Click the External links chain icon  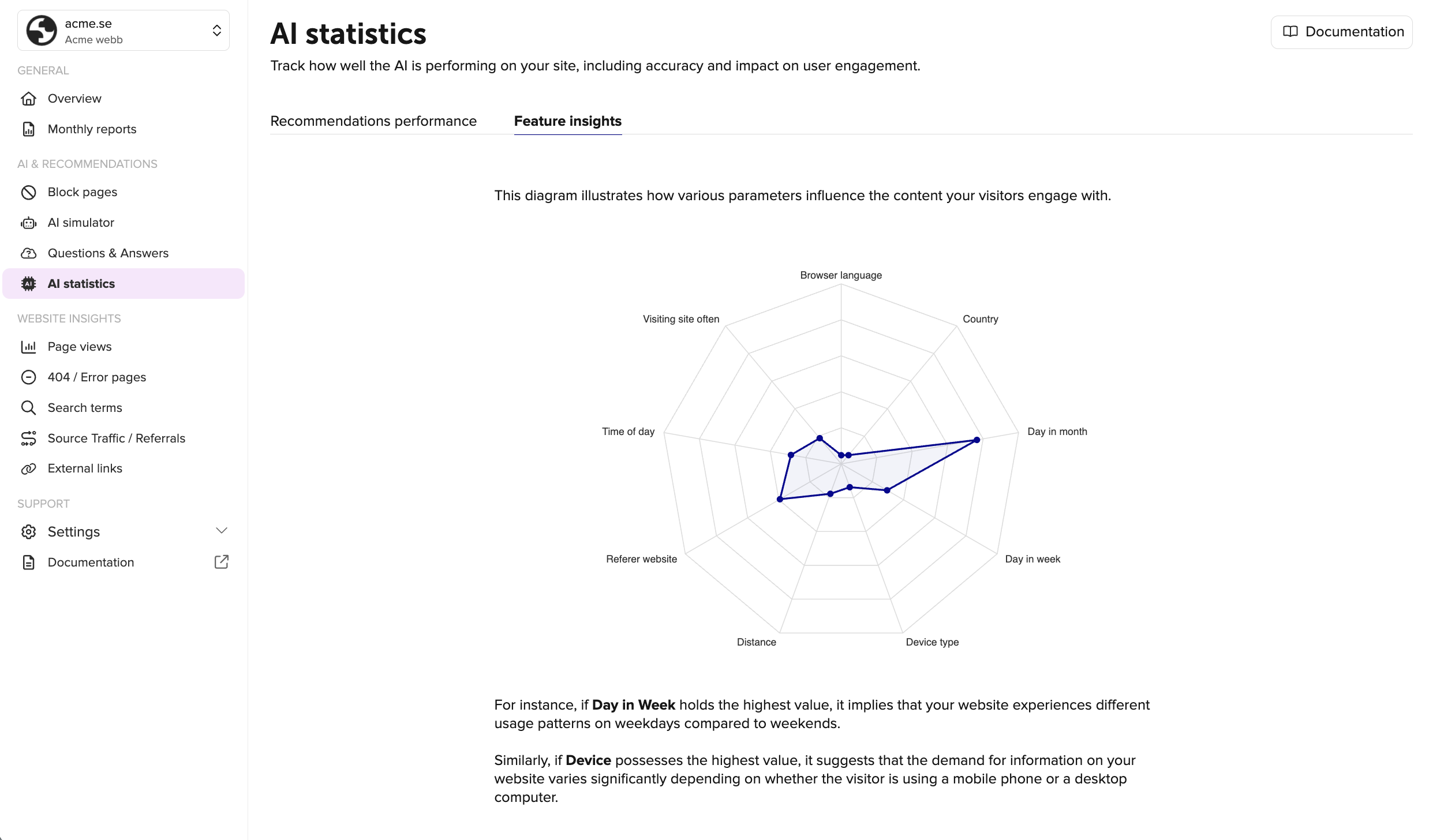point(29,468)
